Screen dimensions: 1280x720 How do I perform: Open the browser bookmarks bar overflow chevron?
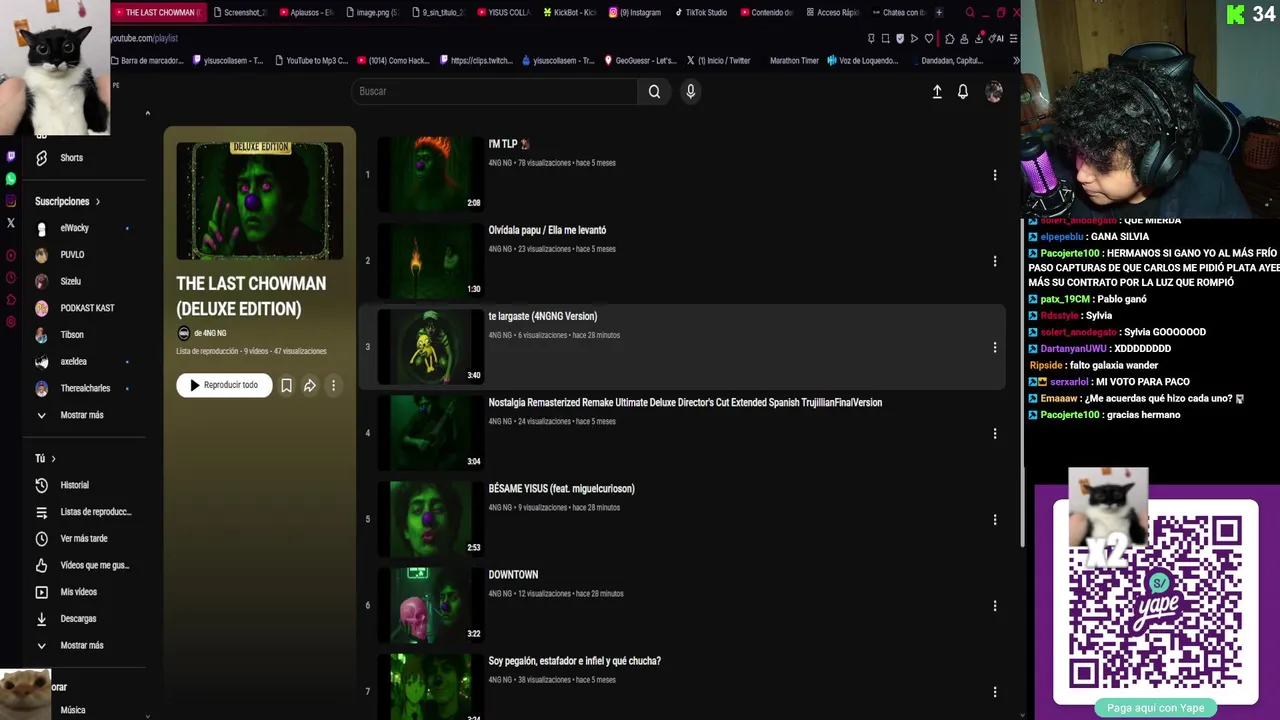1016,60
